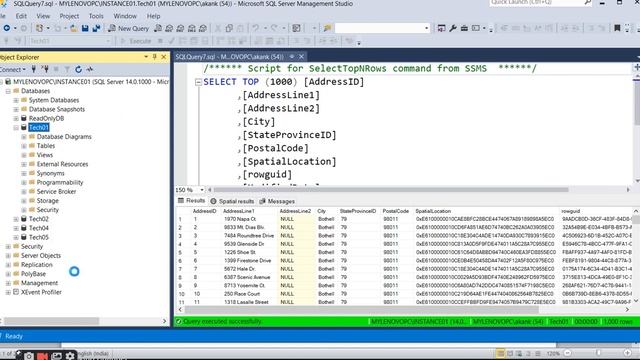This screenshot has width=640, height=360.
Task: Click the Open File folder icon
Action: tap(73, 28)
